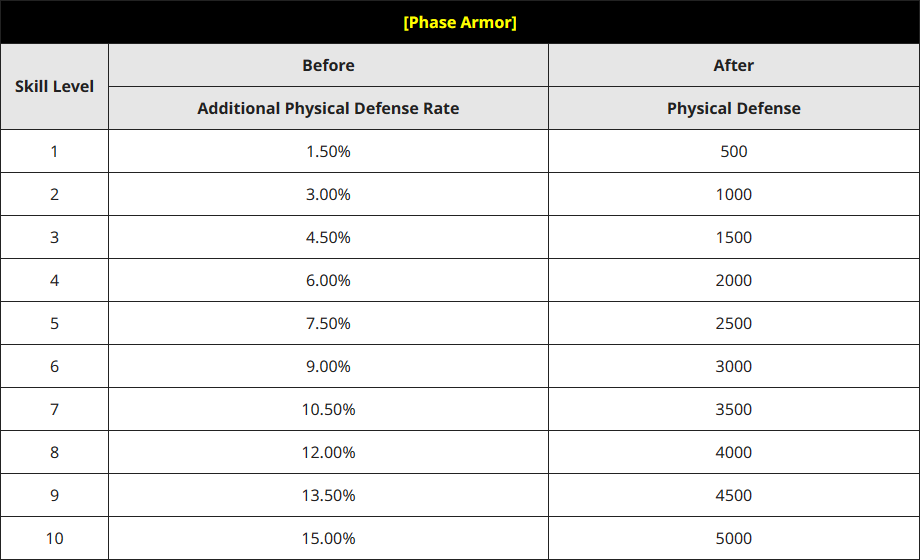Select the 13.50% rate cell
The width and height of the screenshot is (920, 560).
tap(329, 495)
